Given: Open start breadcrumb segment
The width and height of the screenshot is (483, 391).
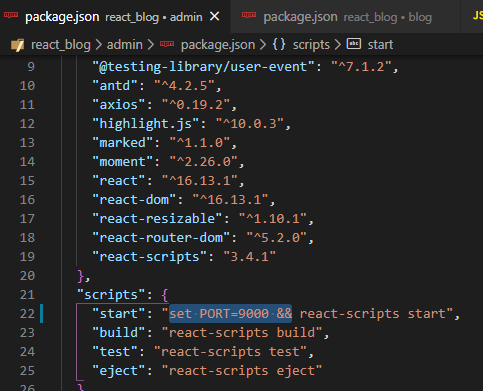Looking at the screenshot, I should [x=380, y=45].
